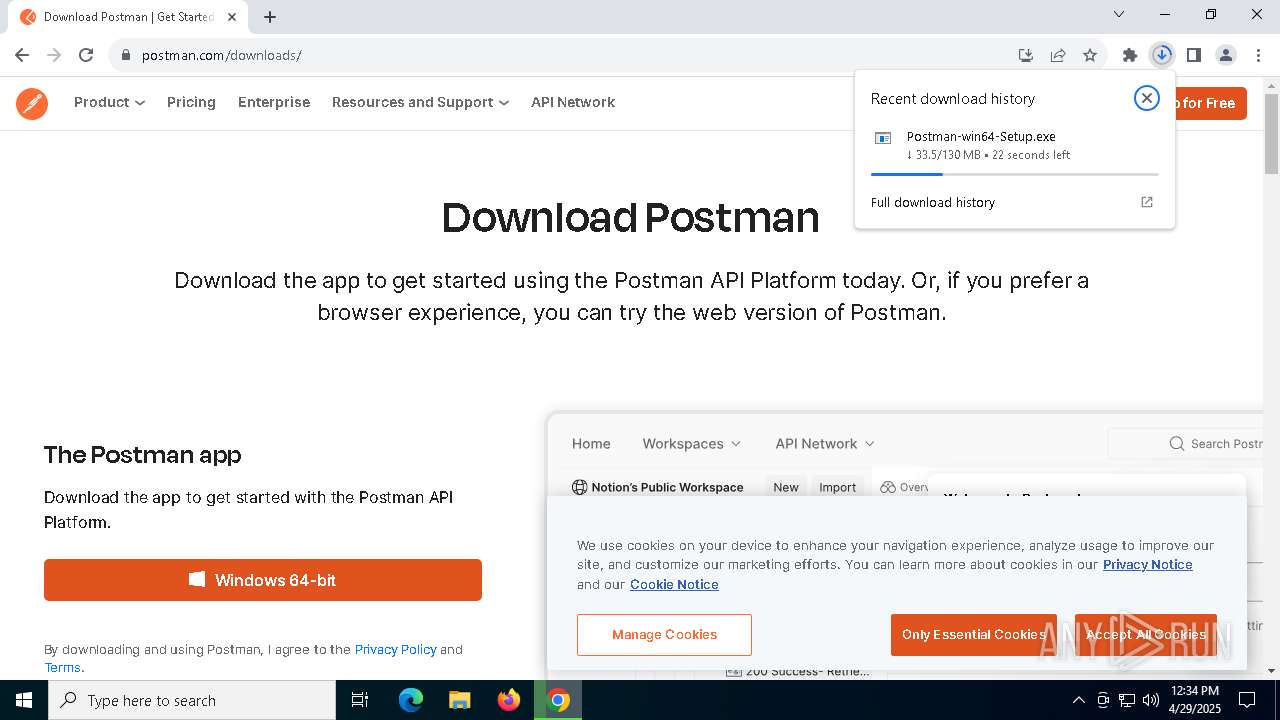Open the Privacy Notice link in cookie banner
Screen dimensions: 1280x720
point(1147,564)
